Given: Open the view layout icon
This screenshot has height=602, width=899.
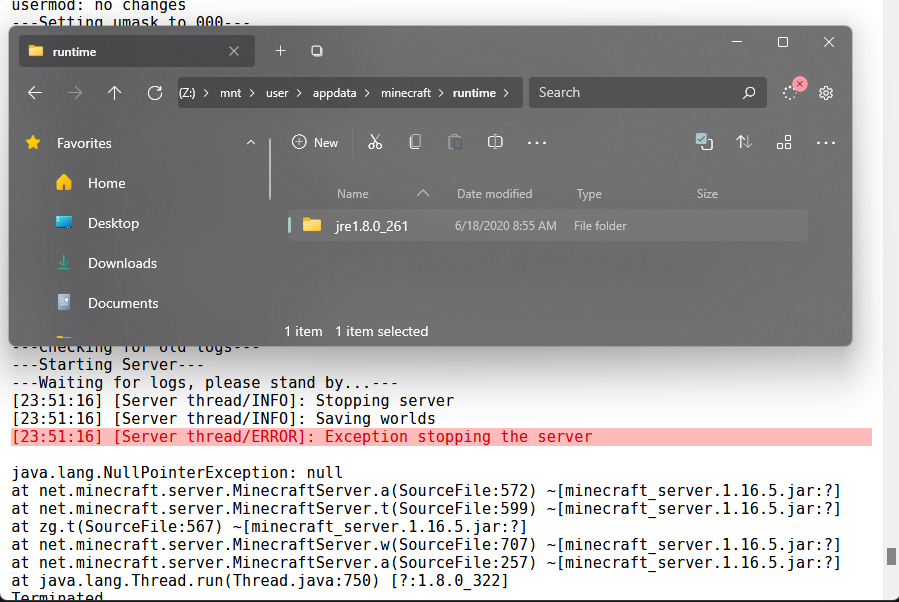Looking at the screenshot, I should coord(784,142).
